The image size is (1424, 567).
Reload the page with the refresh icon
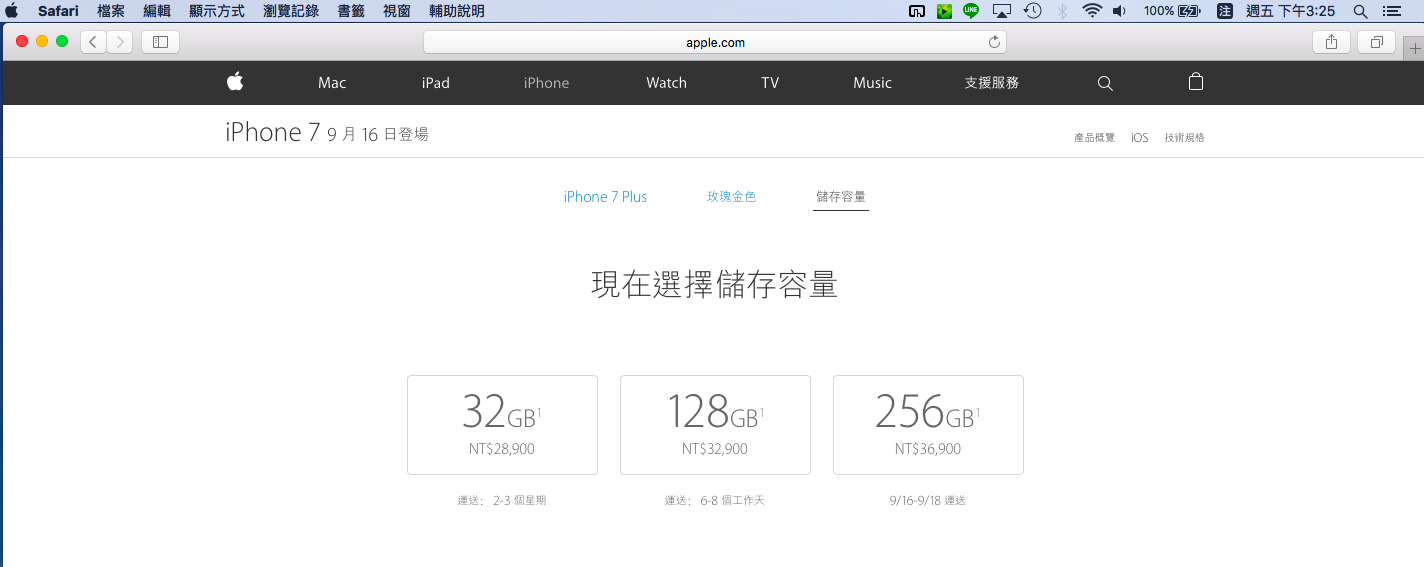click(994, 42)
